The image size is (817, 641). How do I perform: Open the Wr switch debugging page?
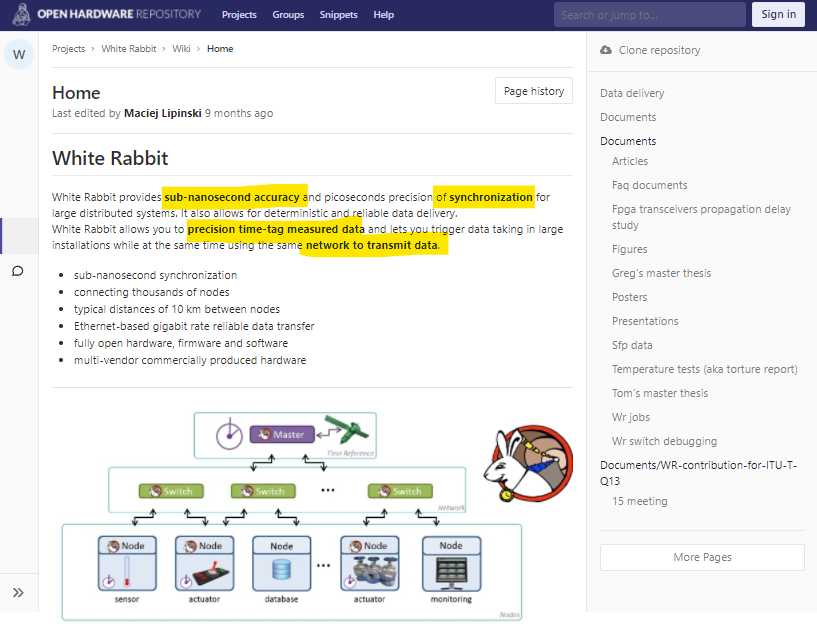click(664, 441)
